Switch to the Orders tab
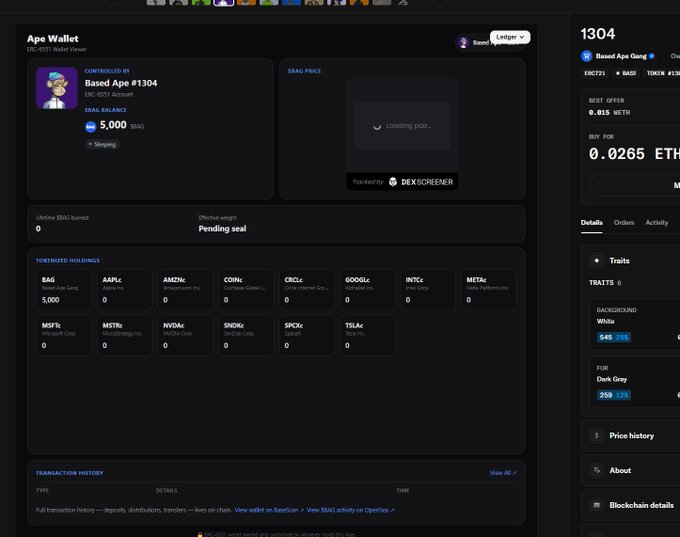 pyautogui.click(x=624, y=223)
